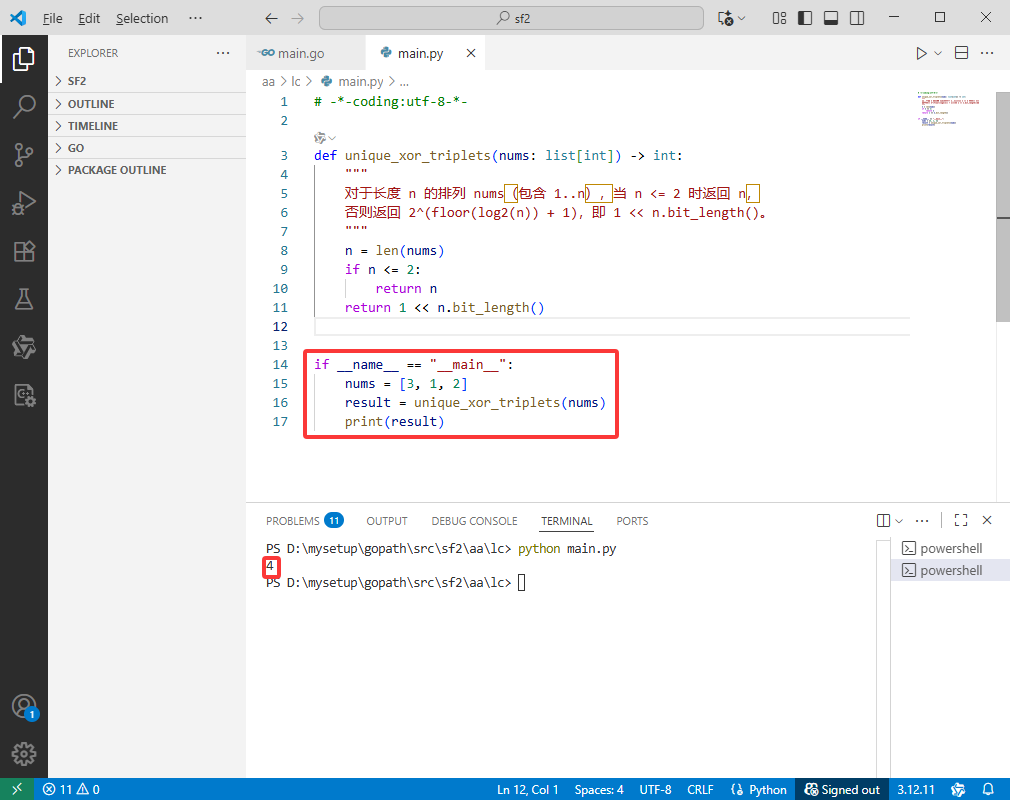The height and width of the screenshot is (800, 1010).
Task: Open notifications bell in status bar
Action: pos(987,789)
